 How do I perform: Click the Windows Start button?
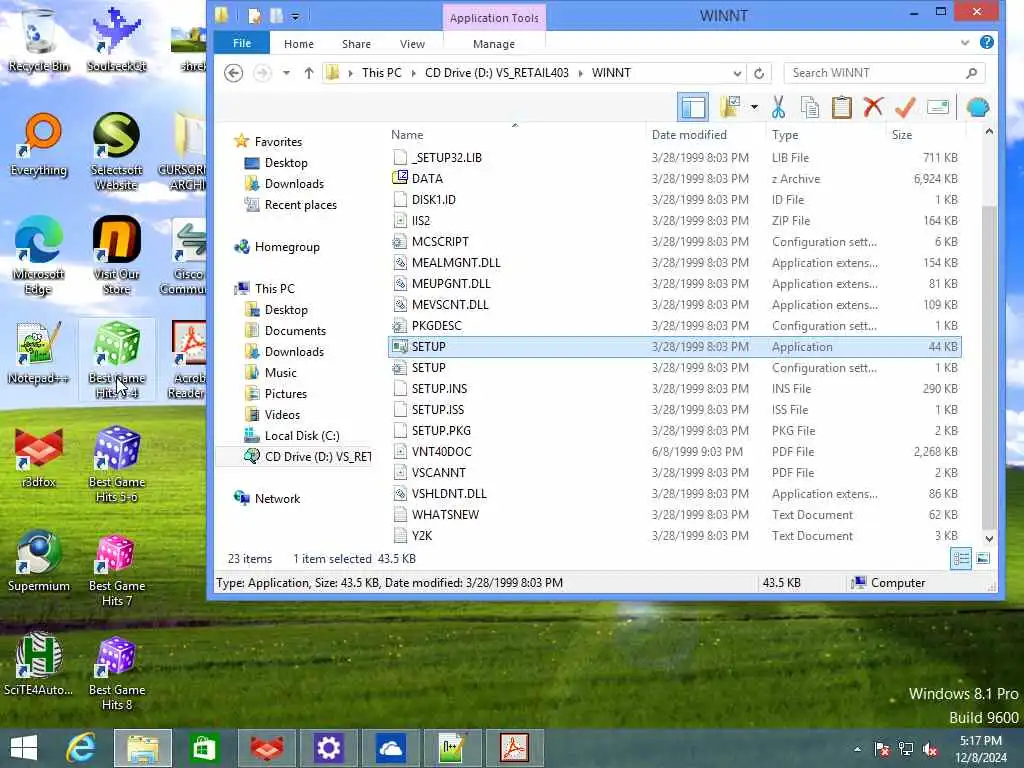coord(24,748)
